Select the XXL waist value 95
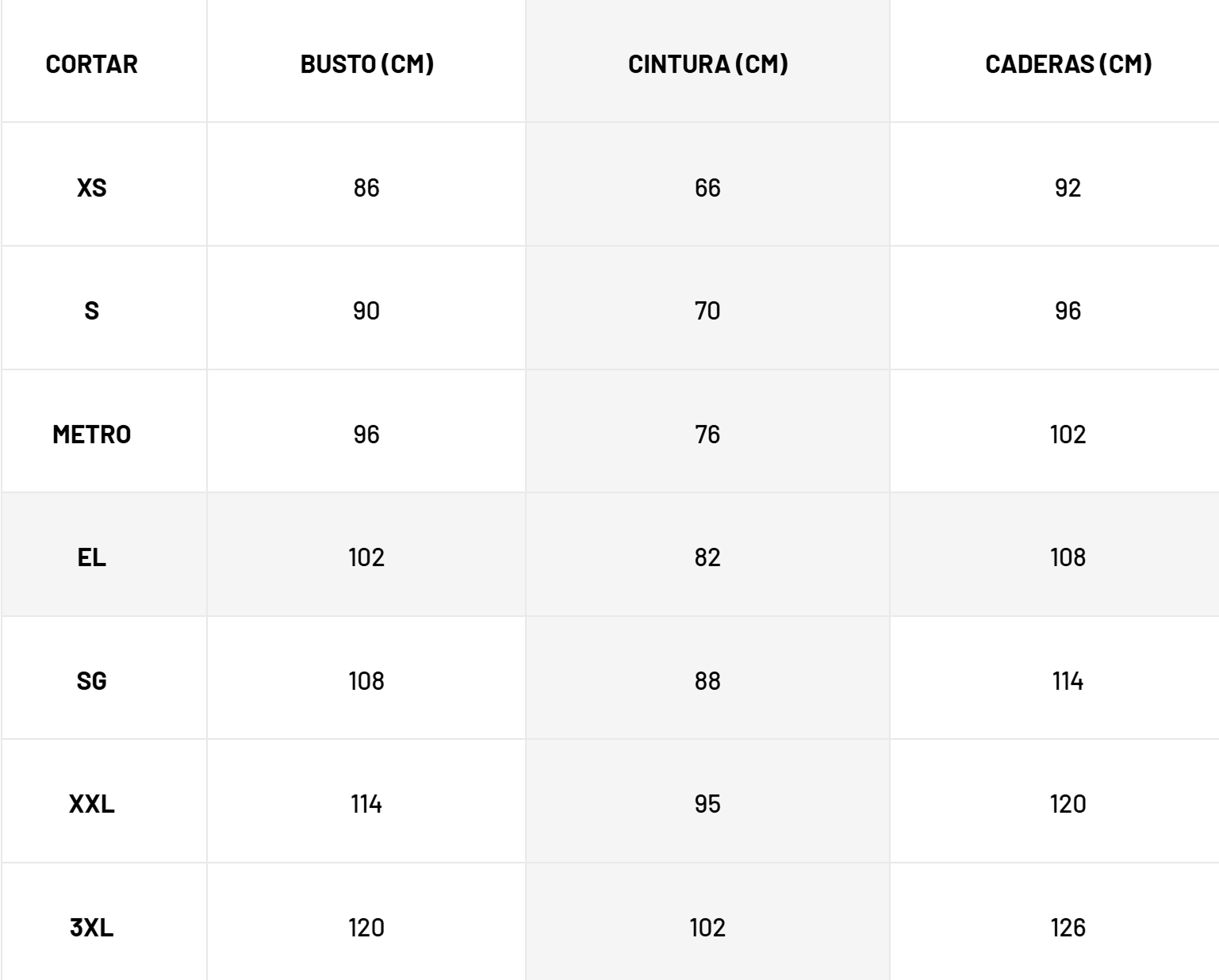The width and height of the screenshot is (1219, 980). point(707,804)
